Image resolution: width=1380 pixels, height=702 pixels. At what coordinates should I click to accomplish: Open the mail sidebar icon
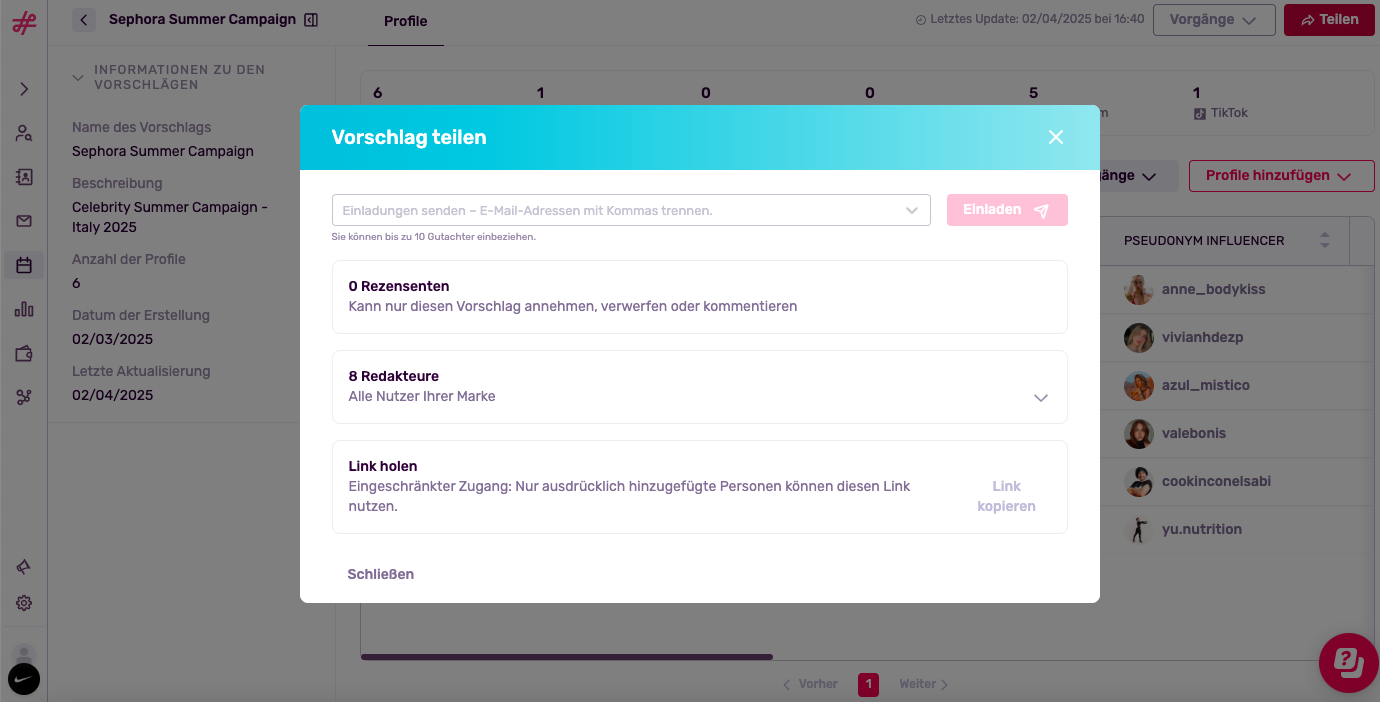tap(24, 221)
